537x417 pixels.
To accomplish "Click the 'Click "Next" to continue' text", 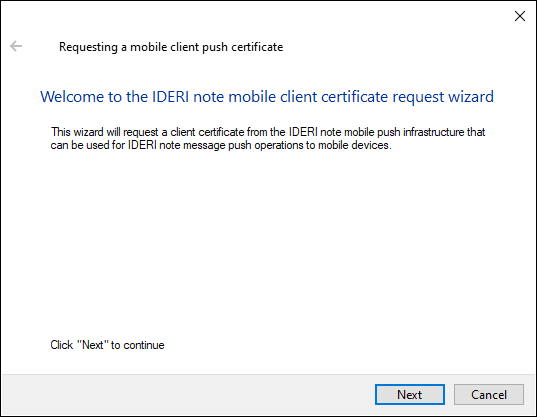I will click(107, 345).
